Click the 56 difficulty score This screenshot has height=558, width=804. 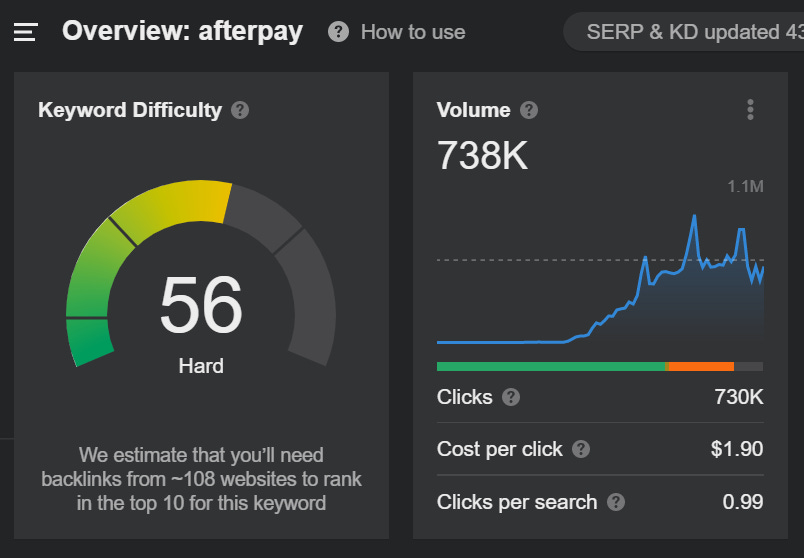pos(200,305)
